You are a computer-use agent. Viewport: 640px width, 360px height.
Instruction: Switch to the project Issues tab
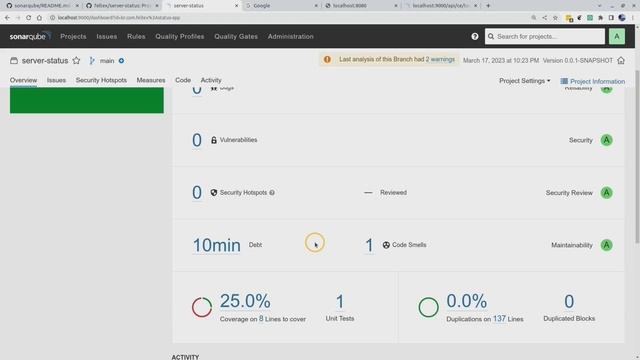56,80
